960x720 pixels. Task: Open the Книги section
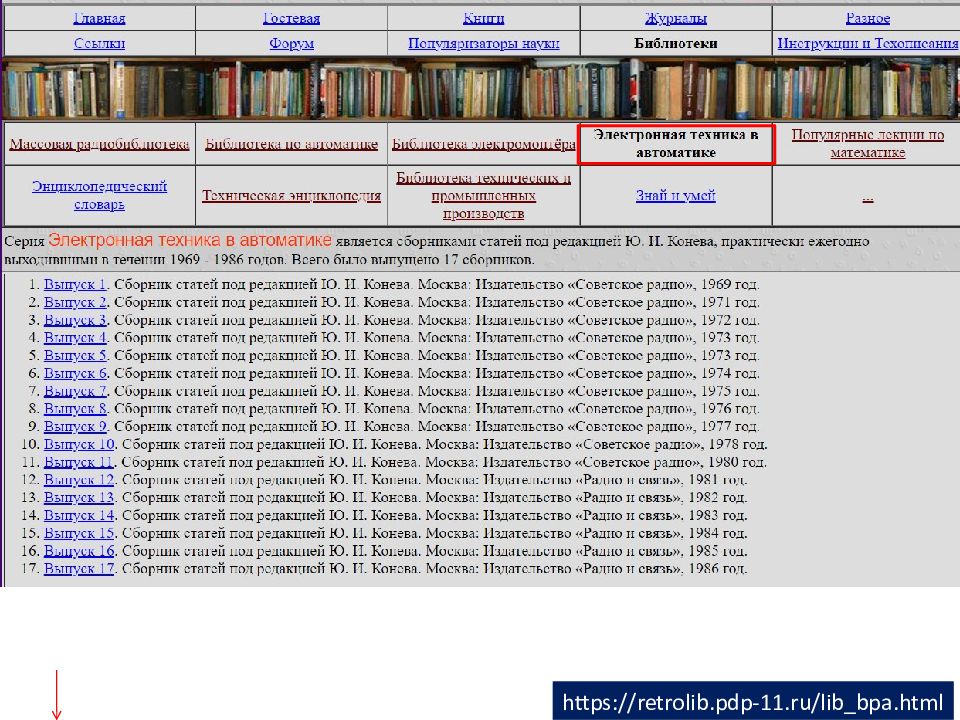click(483, 18)
